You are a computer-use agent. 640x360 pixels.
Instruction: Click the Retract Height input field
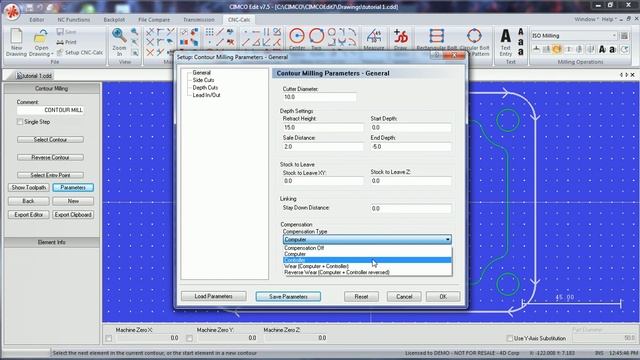point(323,128)
